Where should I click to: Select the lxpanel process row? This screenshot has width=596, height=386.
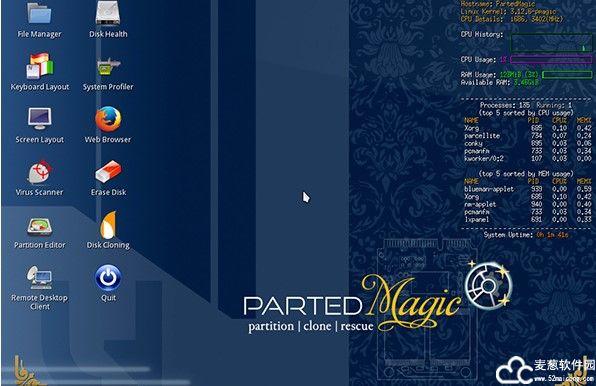[528, 219]
